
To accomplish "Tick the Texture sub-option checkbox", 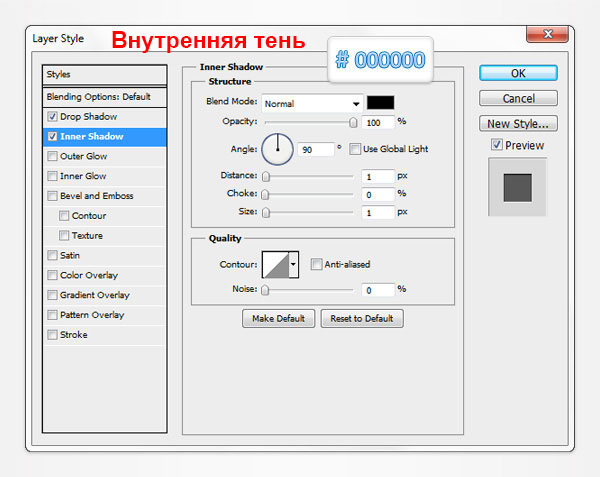I will [64, 236].
